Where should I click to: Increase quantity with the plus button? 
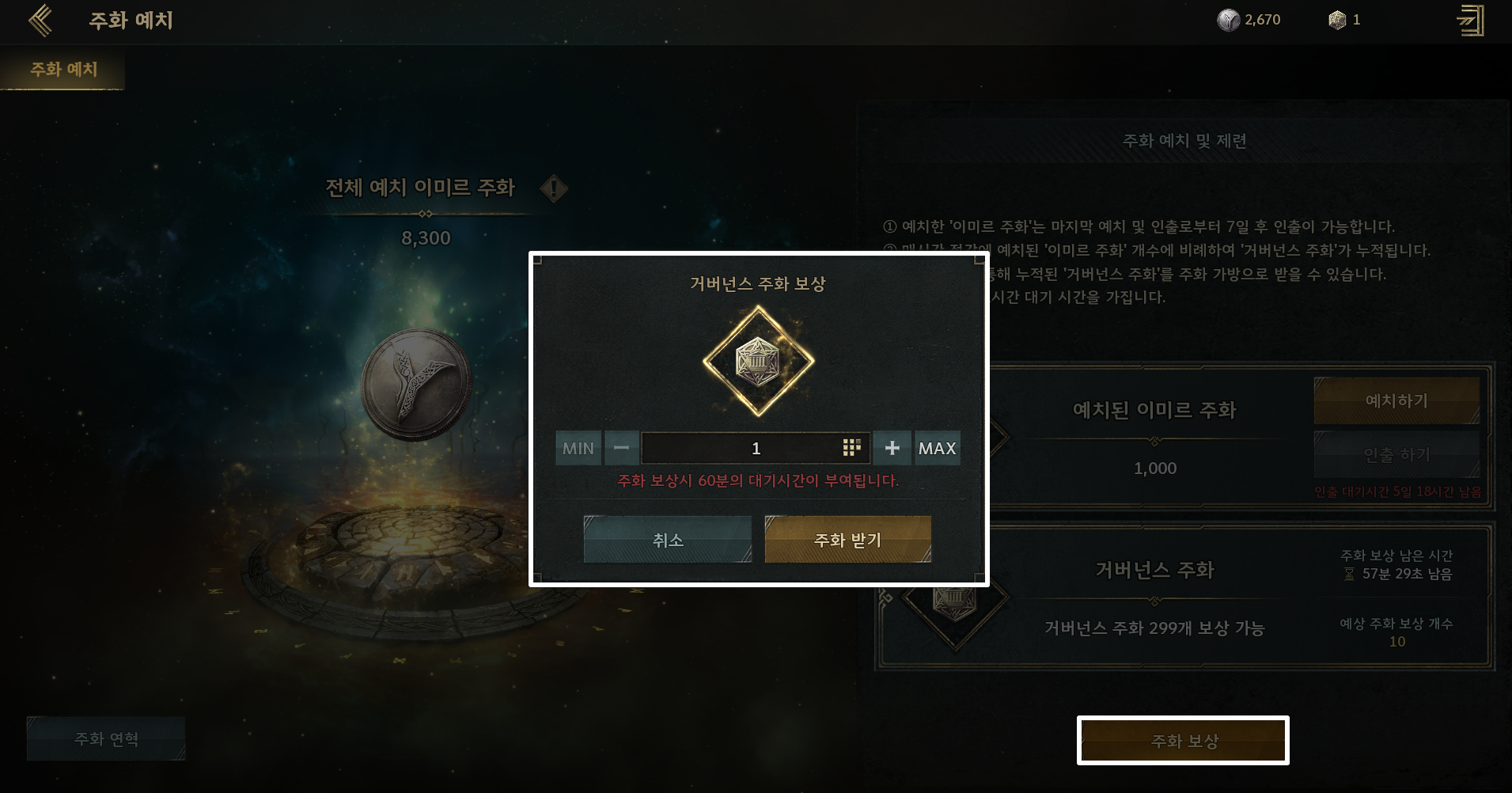892,448
